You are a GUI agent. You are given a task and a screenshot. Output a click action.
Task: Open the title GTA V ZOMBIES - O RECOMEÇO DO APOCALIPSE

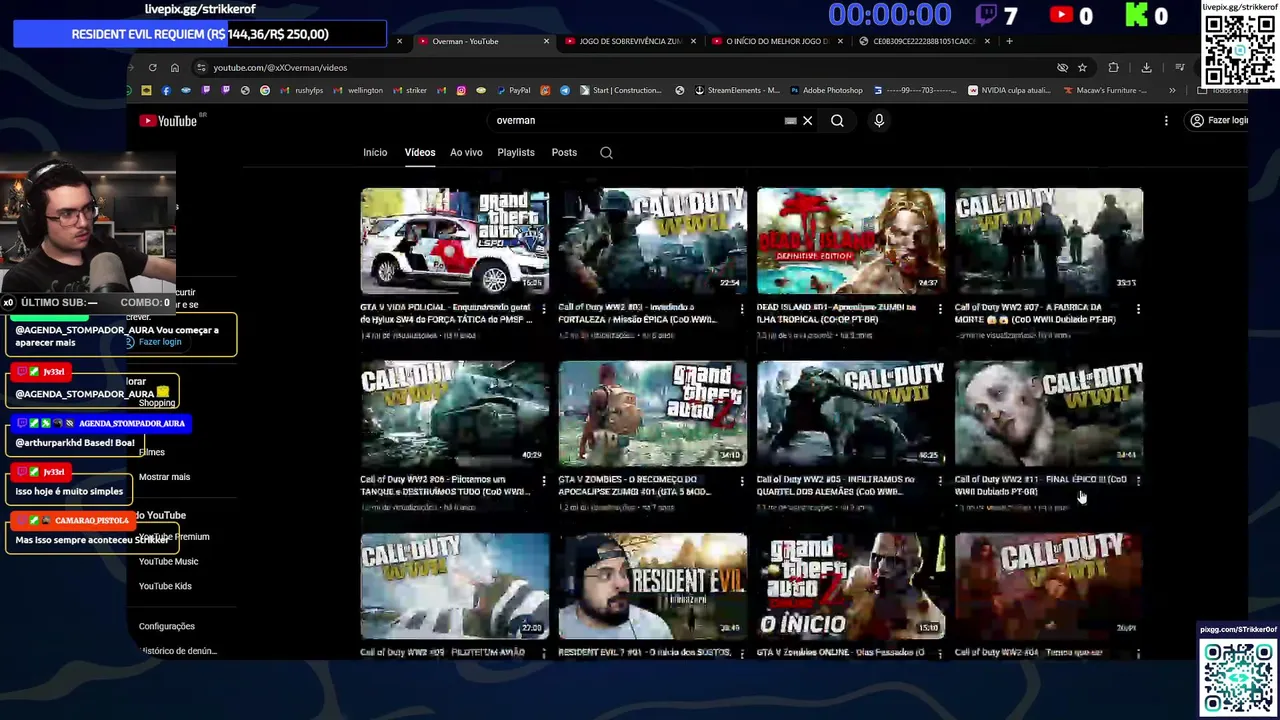pyautogui.click(x=635, y=485)
